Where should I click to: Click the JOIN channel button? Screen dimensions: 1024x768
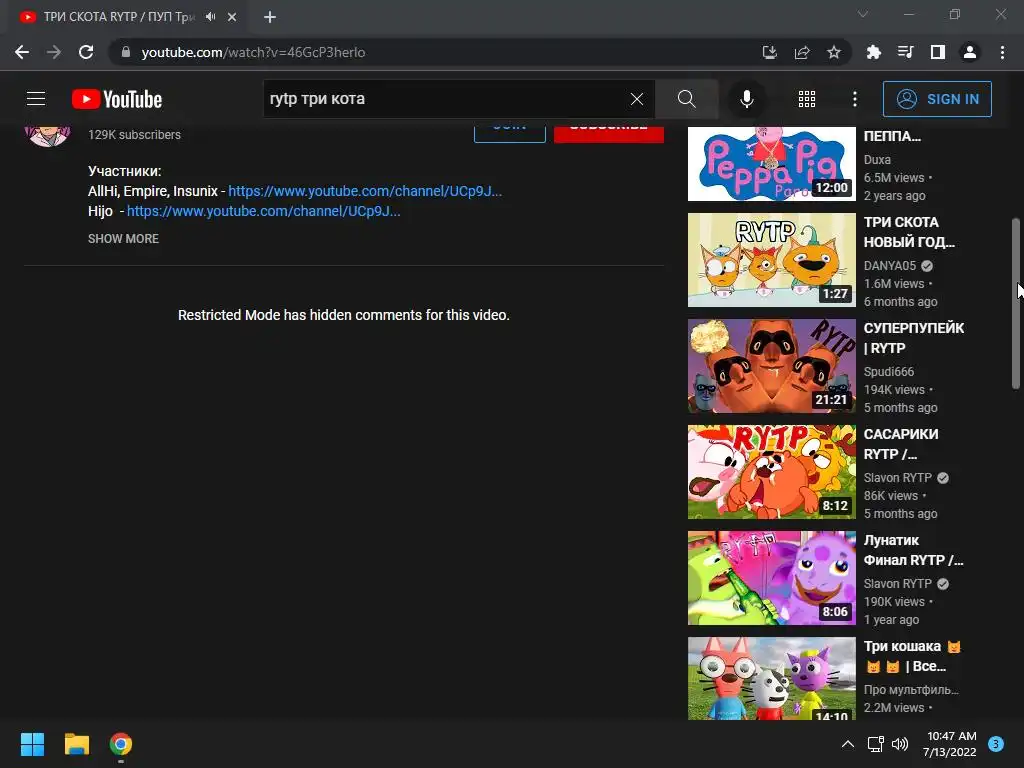(509, 132)
